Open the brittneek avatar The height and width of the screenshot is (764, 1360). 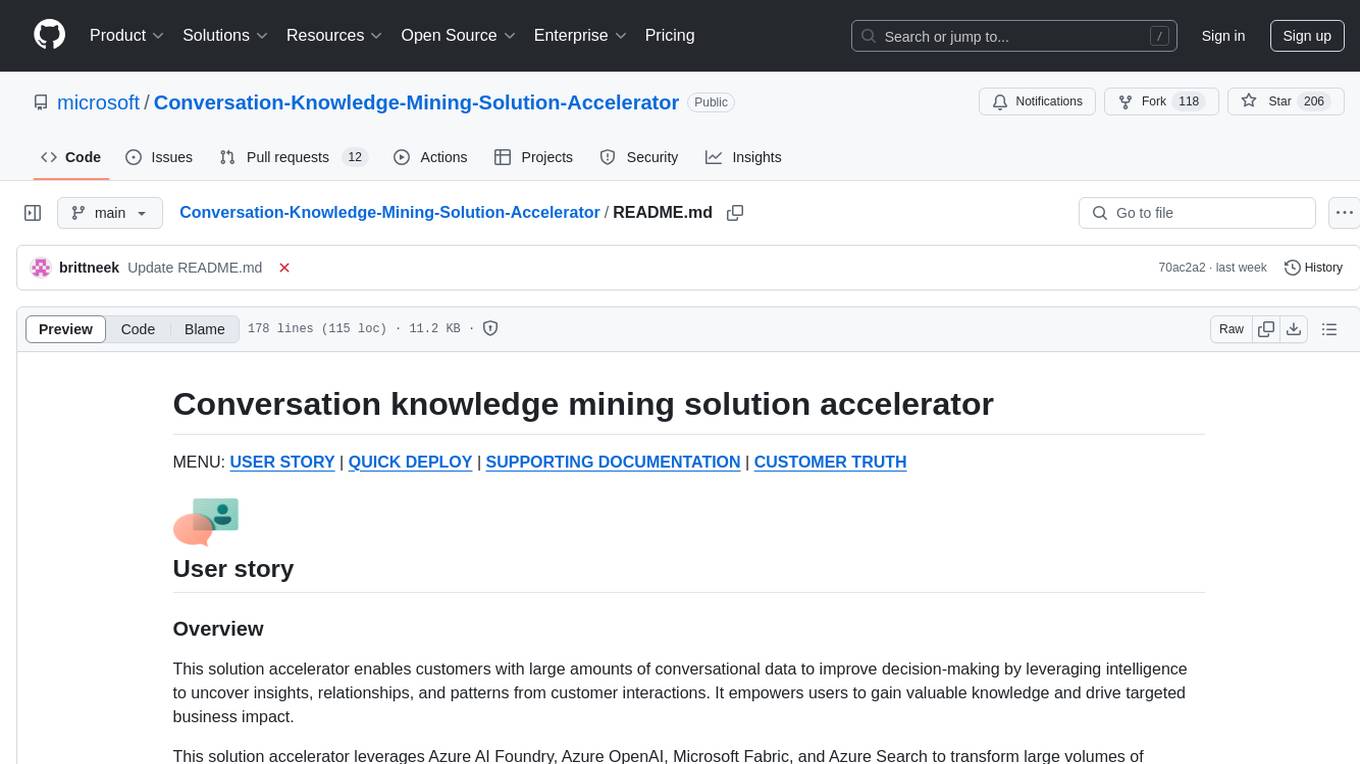41,268
